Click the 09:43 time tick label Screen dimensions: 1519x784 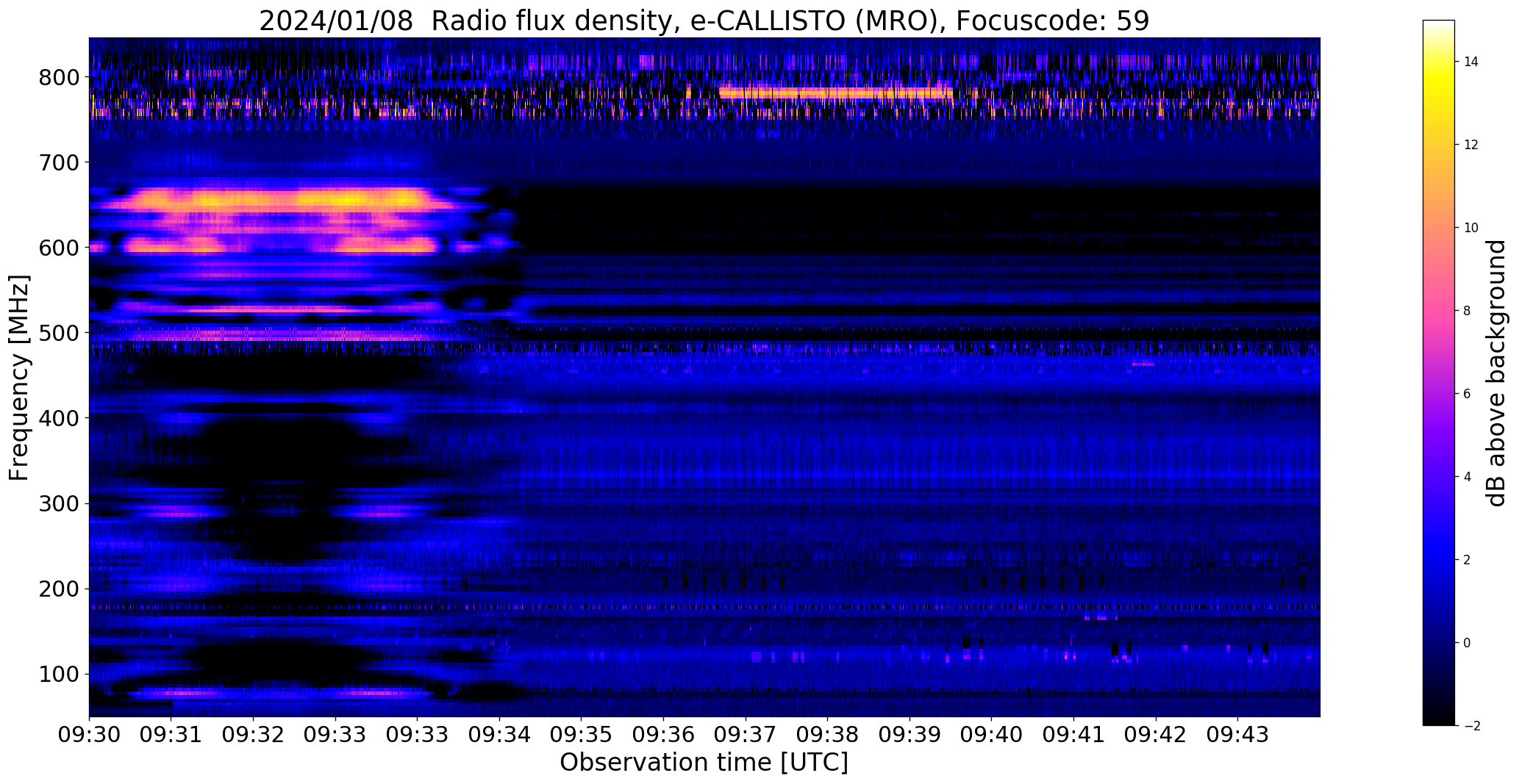click(x=1238, y=735)
